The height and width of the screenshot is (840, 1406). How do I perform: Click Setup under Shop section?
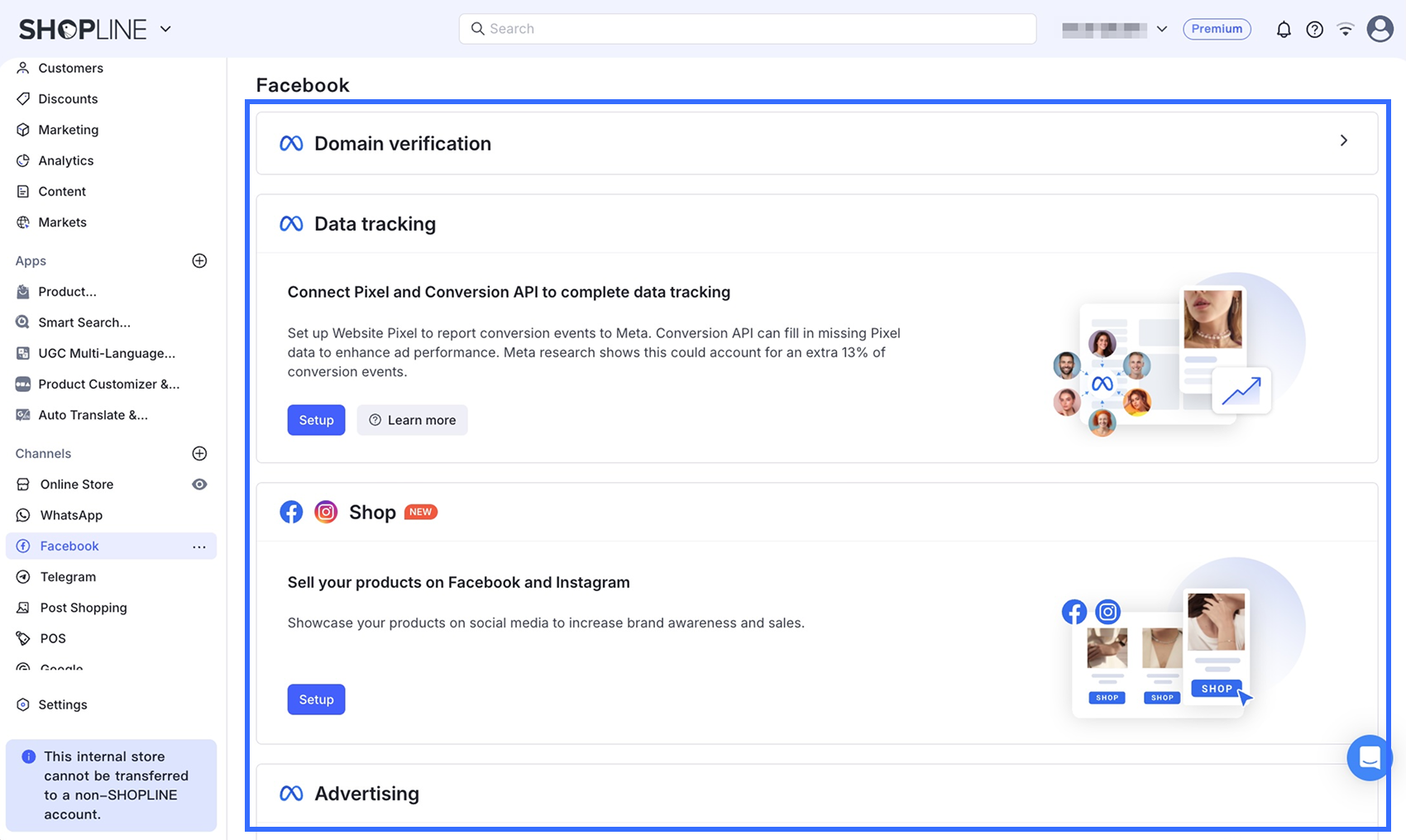pyautogui.click(x=316, y=699)
